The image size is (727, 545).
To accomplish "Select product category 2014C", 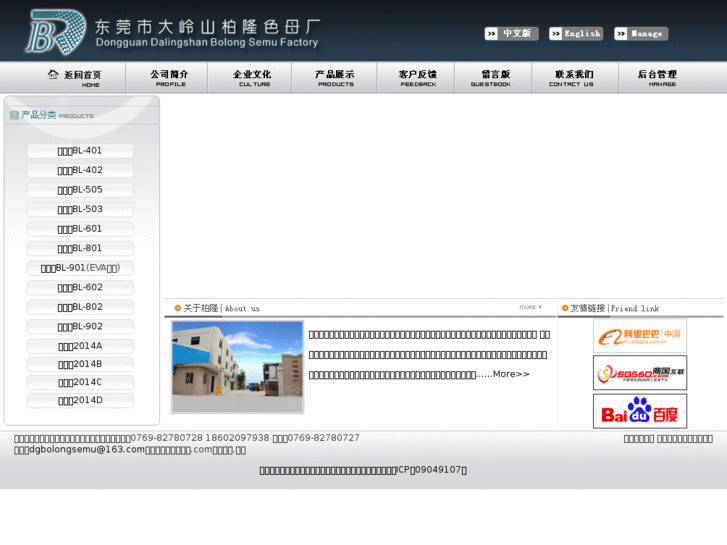I will pos(80,382).
